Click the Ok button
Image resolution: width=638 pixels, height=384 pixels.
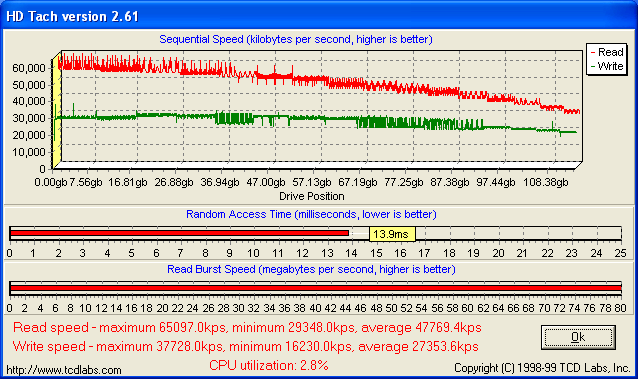pyautogui.click(x=578, y=337)
